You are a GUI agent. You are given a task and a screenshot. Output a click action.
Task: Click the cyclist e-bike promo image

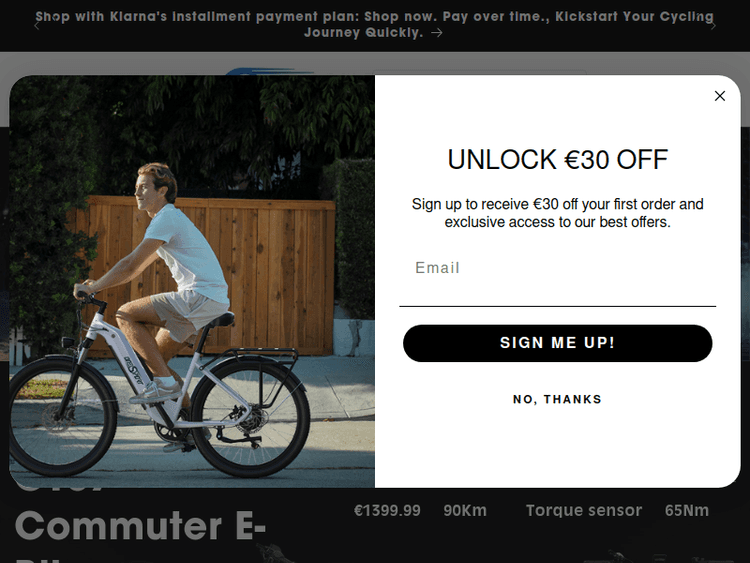(x=192, y=281)
